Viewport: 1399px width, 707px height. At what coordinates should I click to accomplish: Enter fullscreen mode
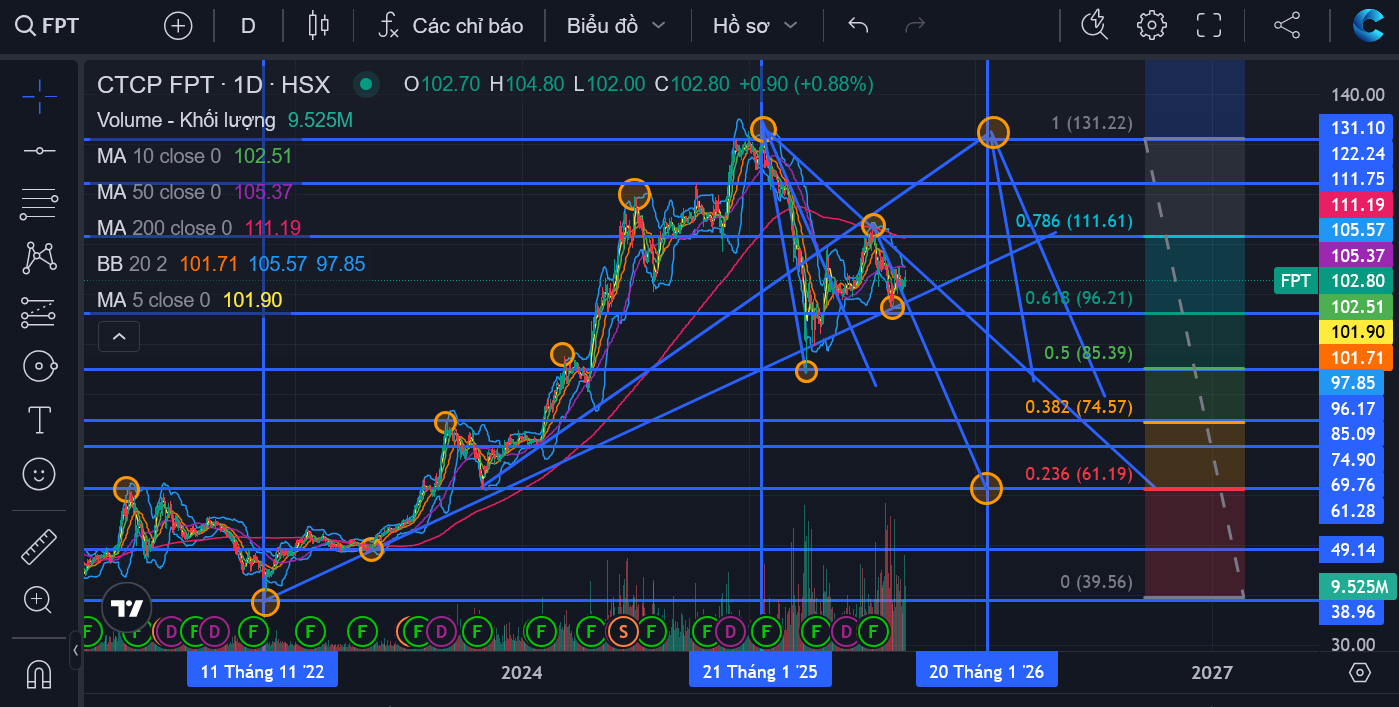1209,26
